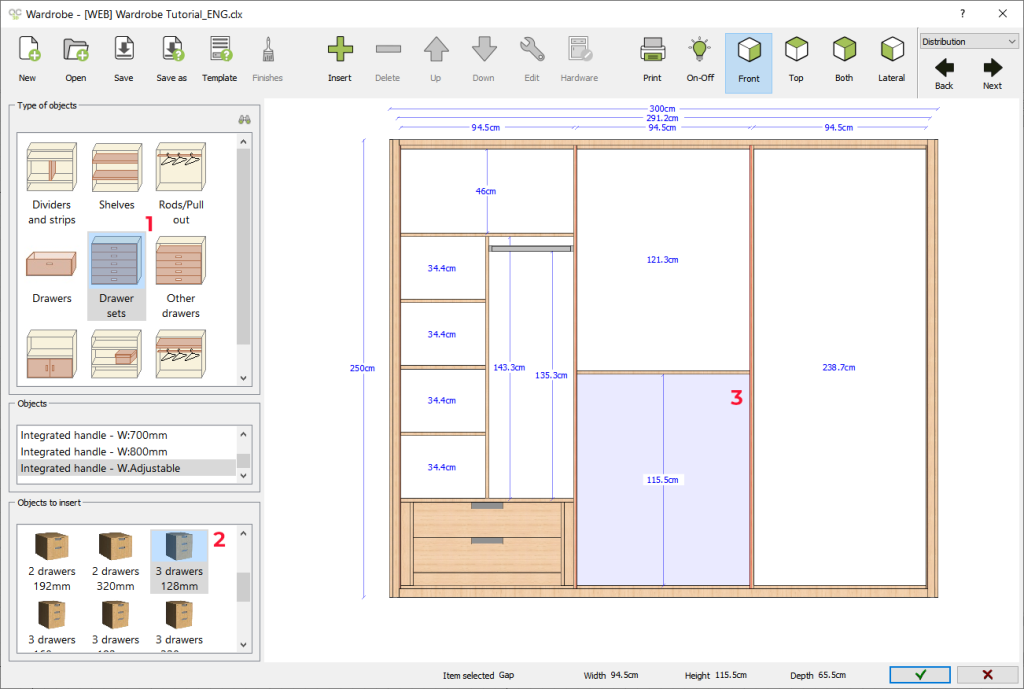Select Integrated handle - W:700mm
The image size is (1024, 689).
[x=126, y=435]
